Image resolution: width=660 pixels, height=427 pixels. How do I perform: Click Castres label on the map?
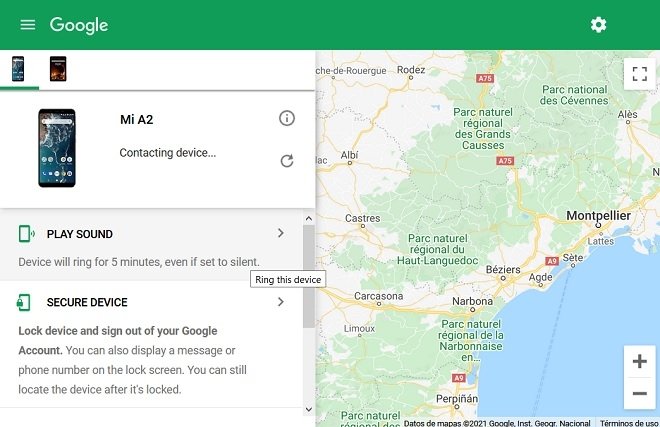coord(362,218)
